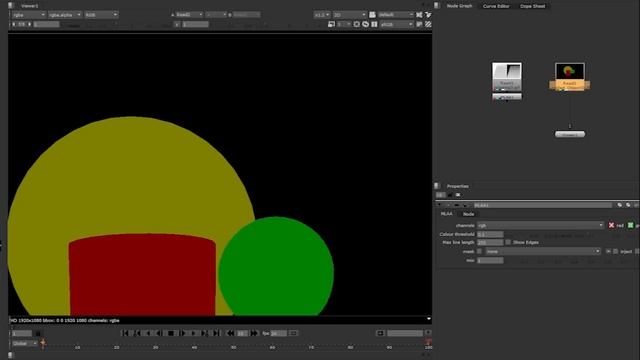640x360 pixels.
Task: Switch to the MLAA tab in properties
Action: coord(447,214)
